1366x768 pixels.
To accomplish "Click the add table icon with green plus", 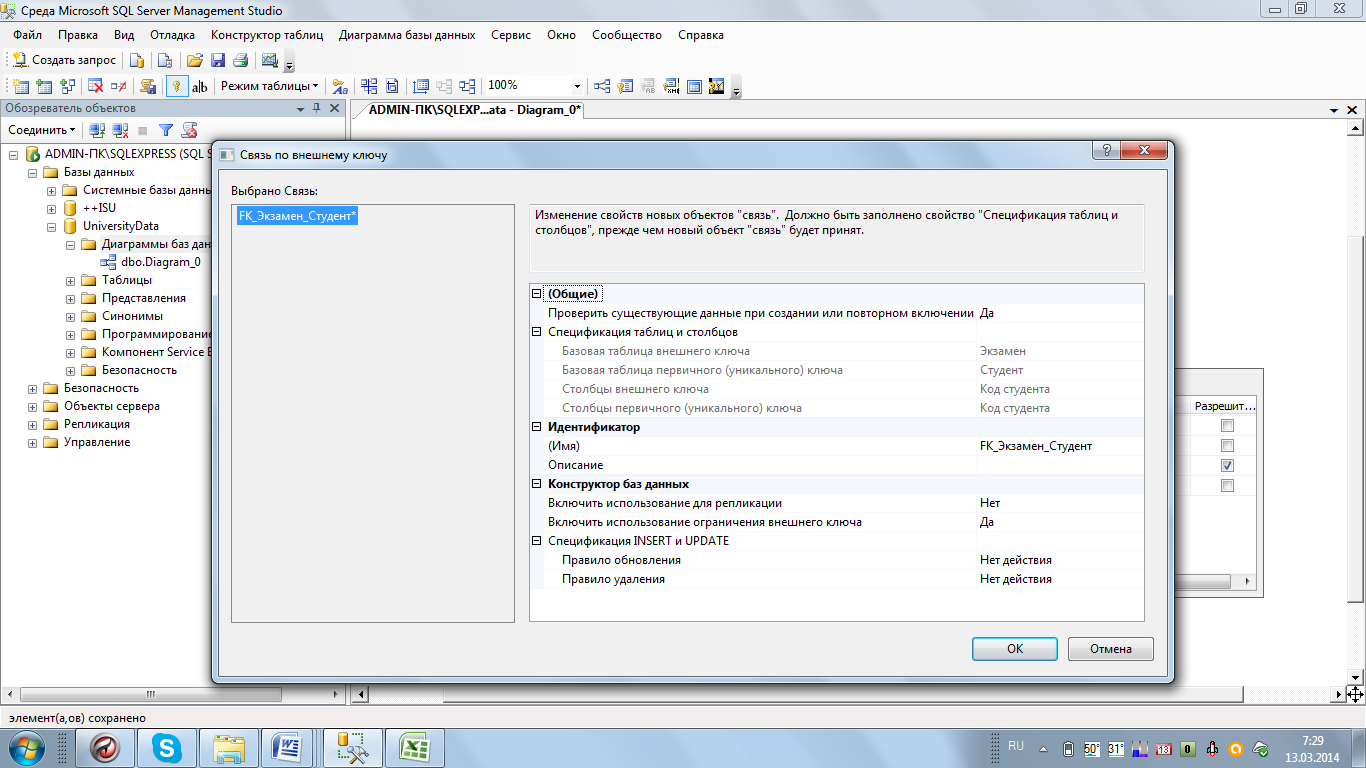I will (x=44, y=86).
